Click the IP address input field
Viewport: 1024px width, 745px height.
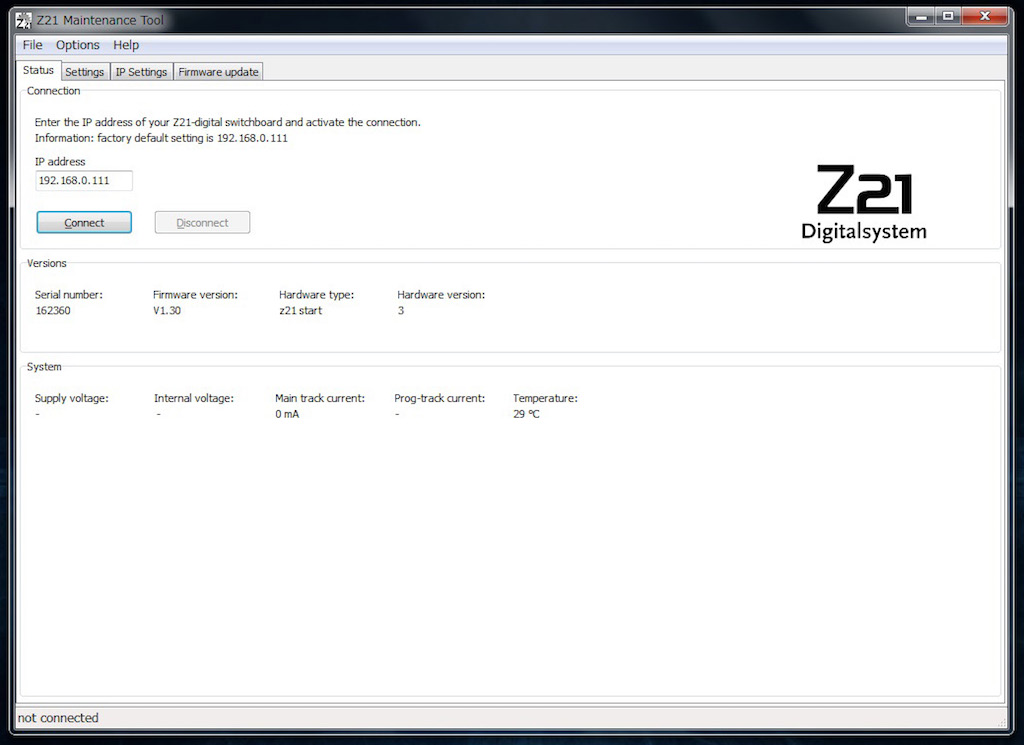[x=84, y=181]
